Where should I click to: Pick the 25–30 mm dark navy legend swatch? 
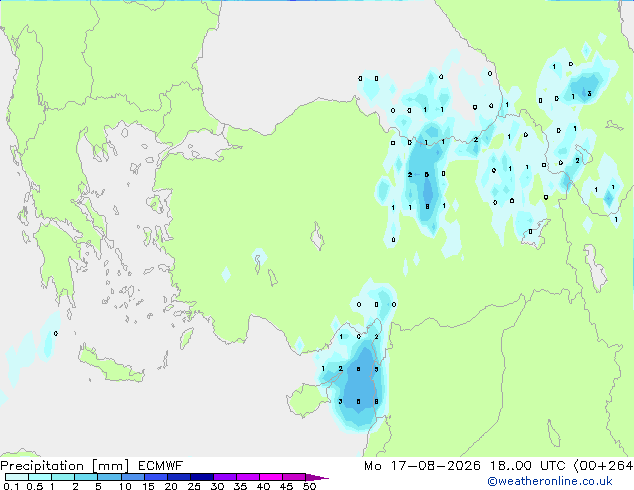202,477
